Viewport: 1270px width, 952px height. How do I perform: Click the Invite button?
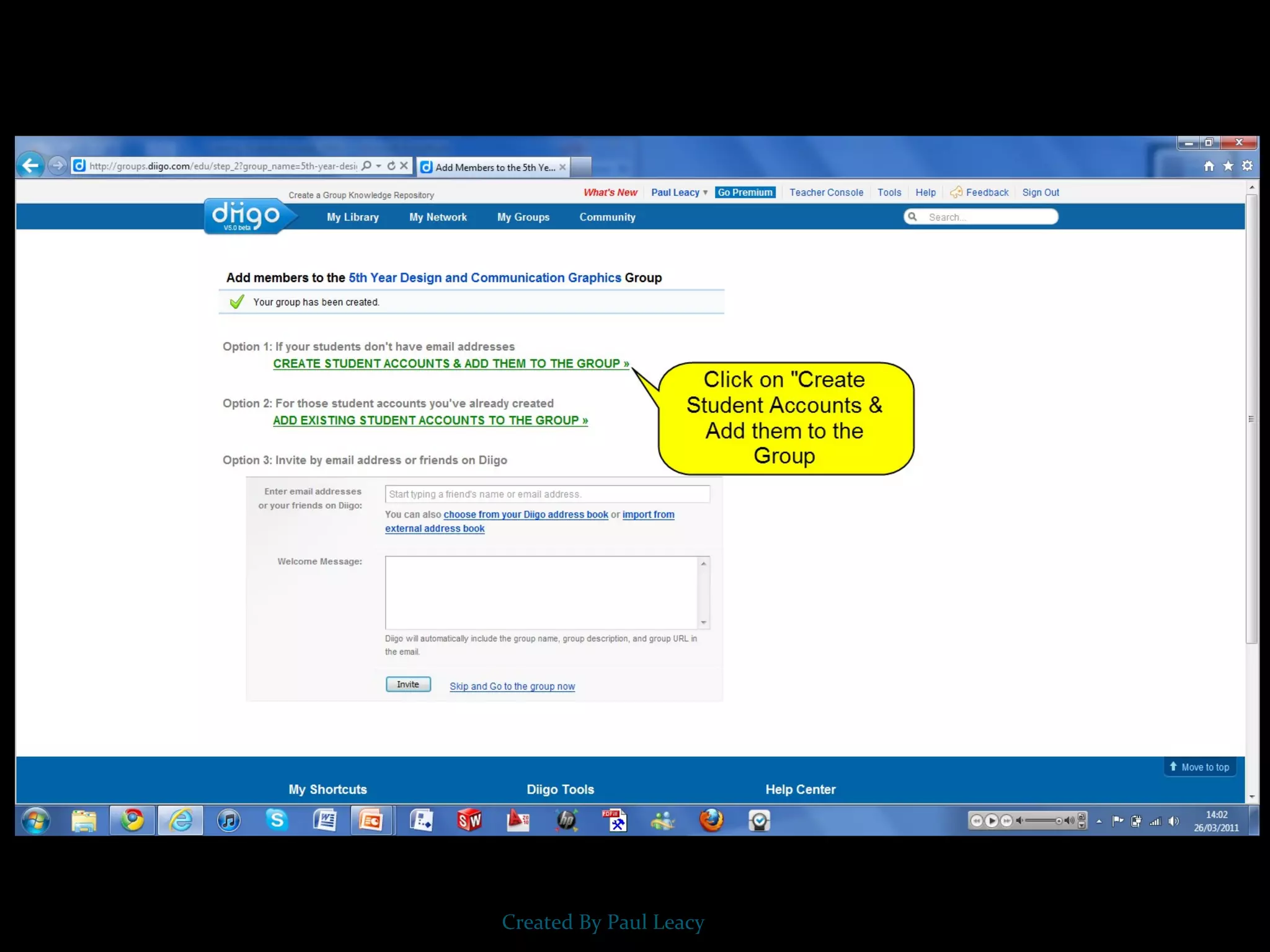(x=408, y=684)
